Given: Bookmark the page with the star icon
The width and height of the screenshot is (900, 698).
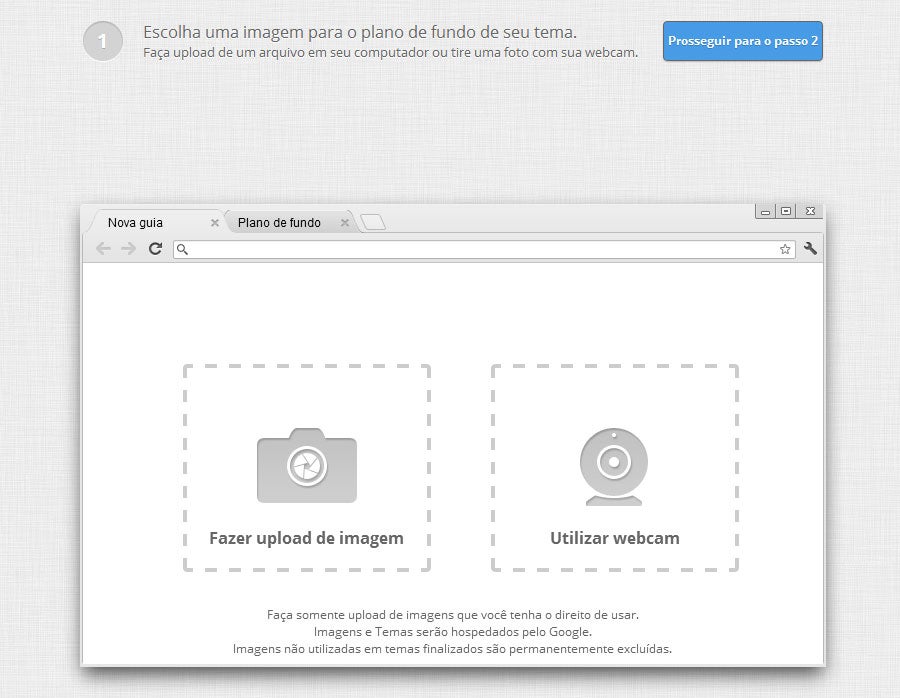Looking at the screenshot, I should click(785, 249).
